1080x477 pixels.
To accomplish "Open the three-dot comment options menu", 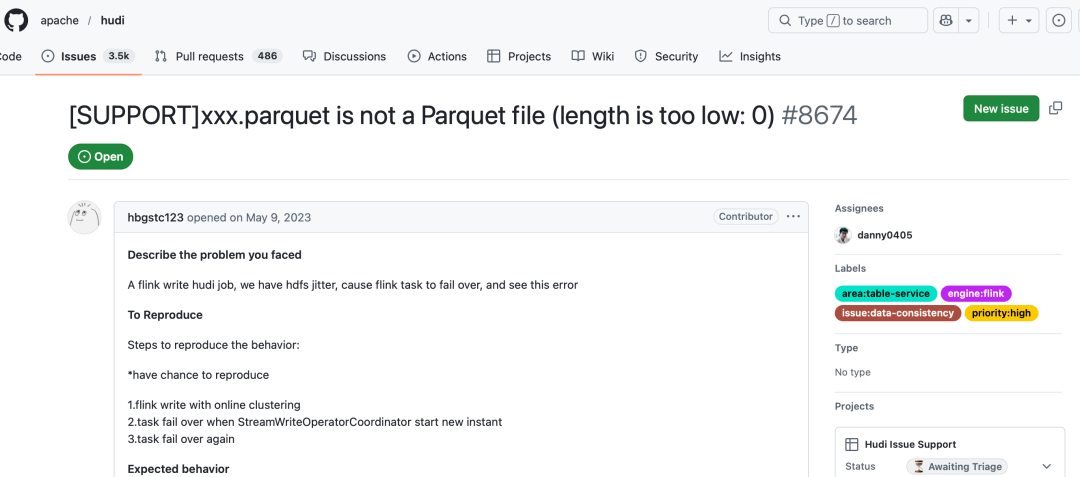I will (x=793, y=217).
